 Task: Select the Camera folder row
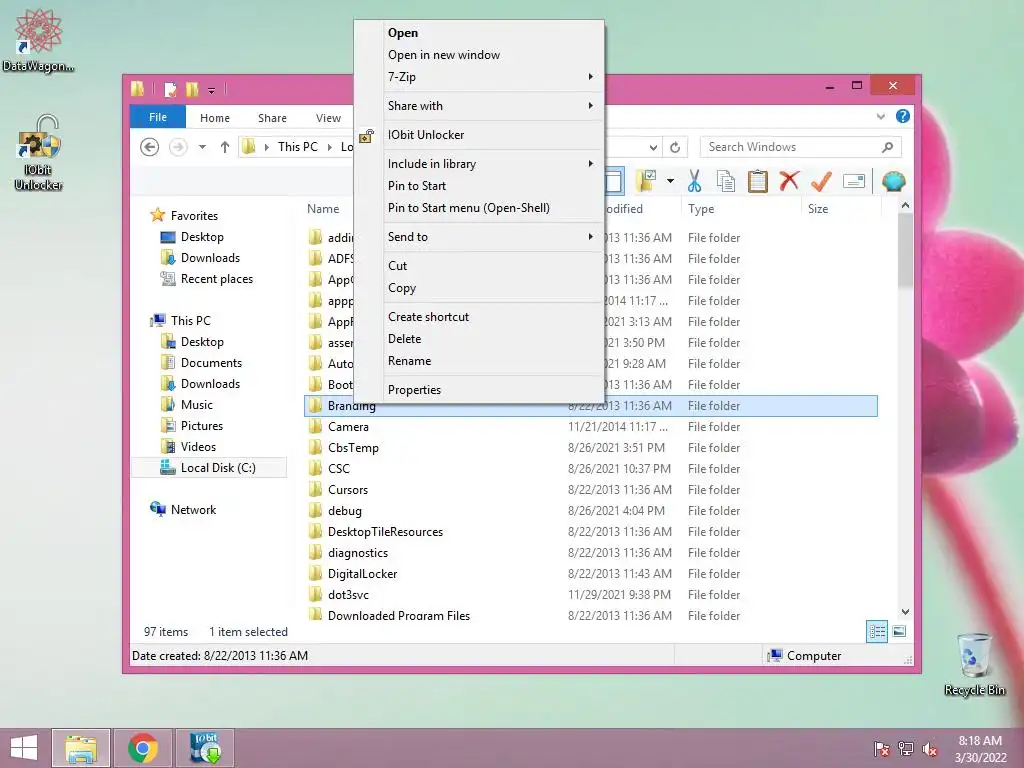click(590, 427)
